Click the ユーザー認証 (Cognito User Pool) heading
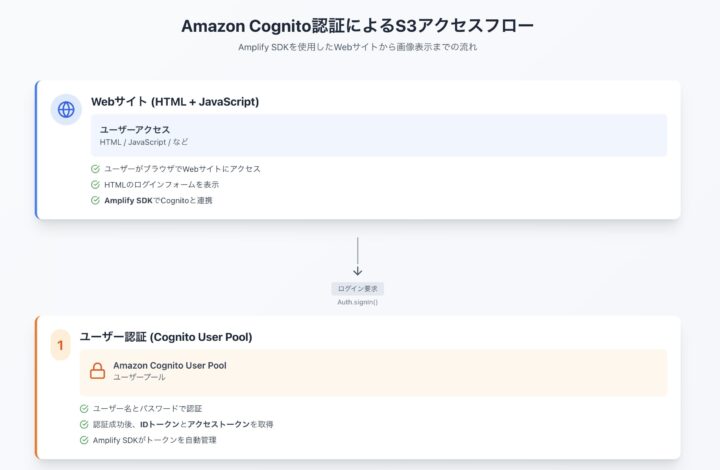 tap(165, 337)
